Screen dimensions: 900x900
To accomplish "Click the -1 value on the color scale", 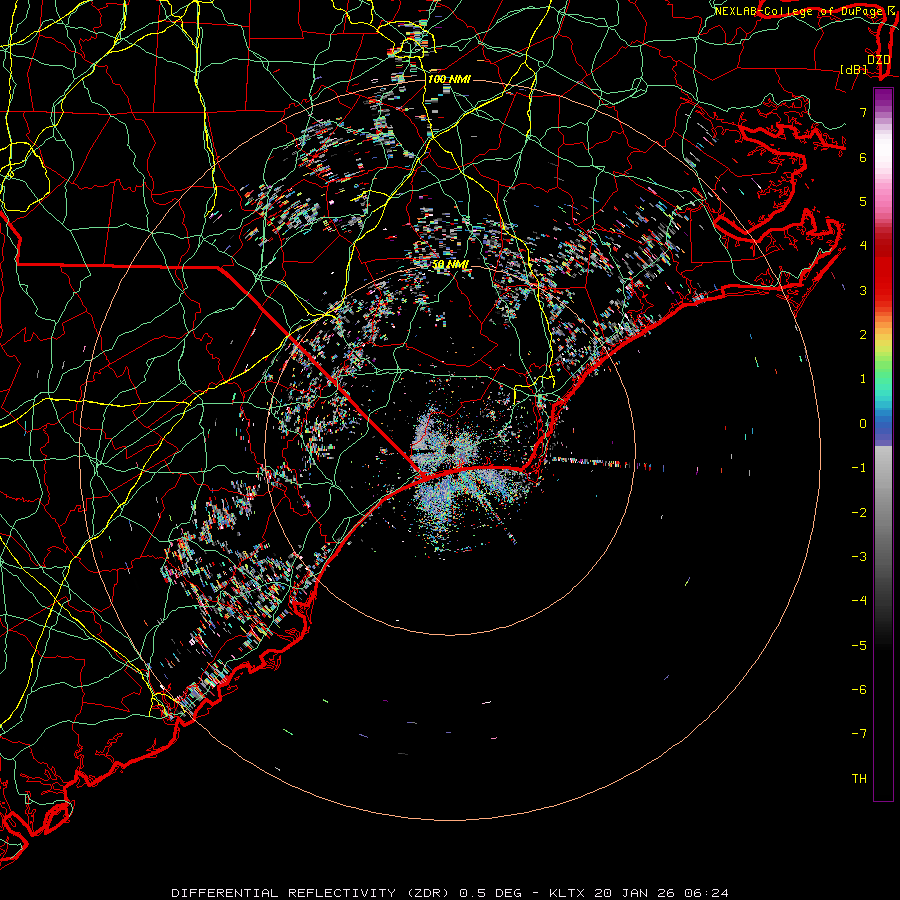I will (859, 468).
